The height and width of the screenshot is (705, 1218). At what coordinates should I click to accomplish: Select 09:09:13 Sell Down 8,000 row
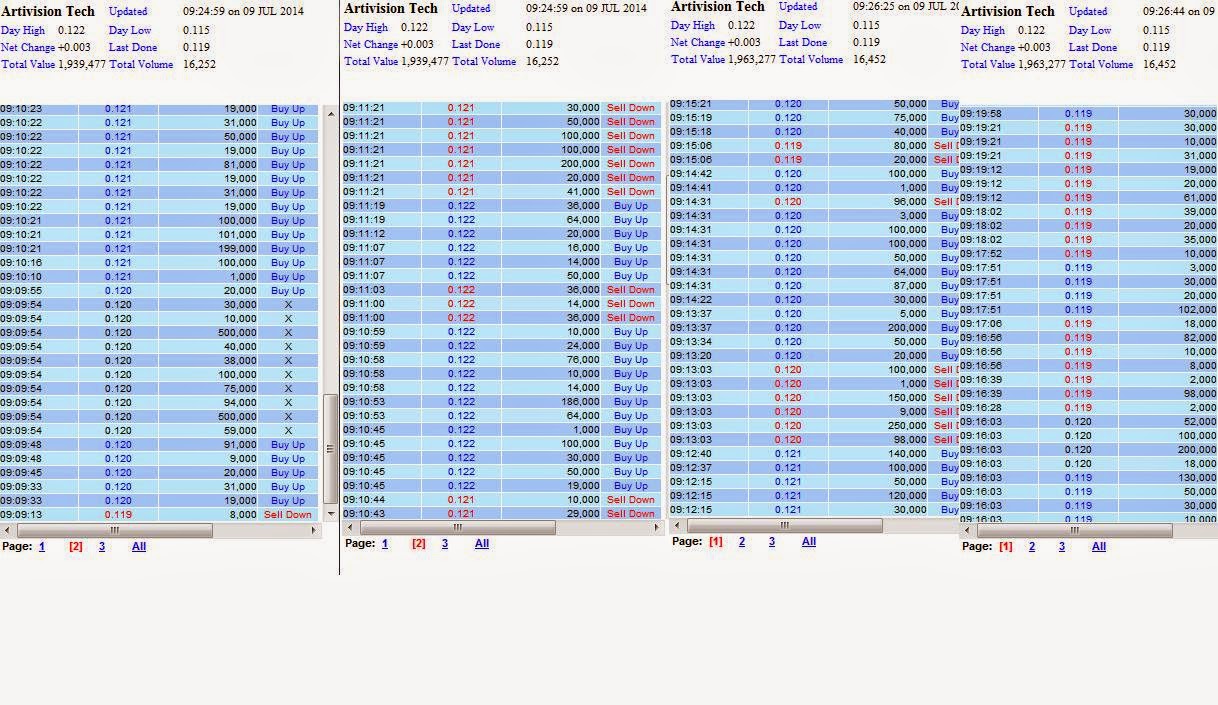tap(159, 515)
